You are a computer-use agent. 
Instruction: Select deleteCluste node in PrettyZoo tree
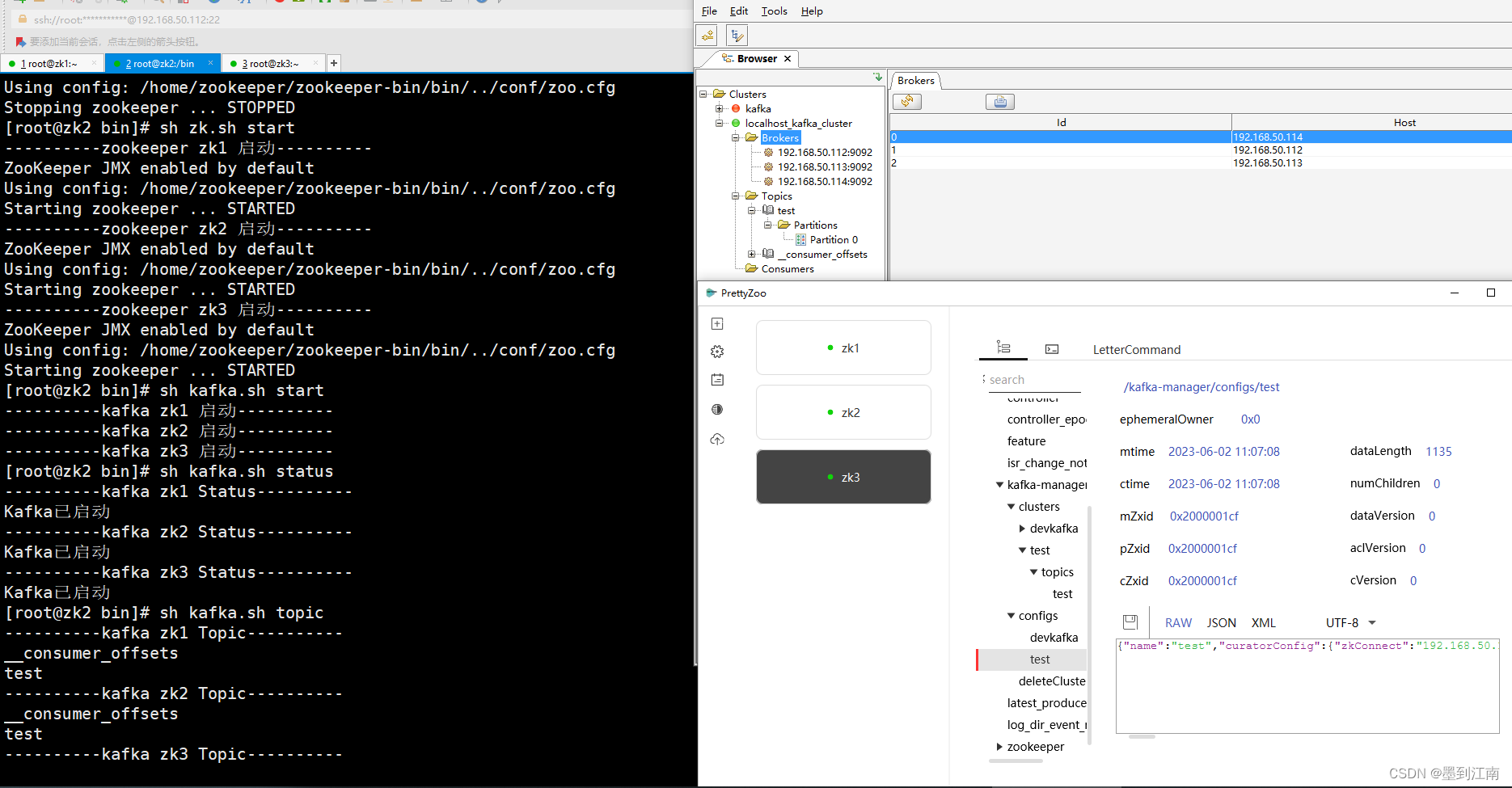pyautogui.click(x=1052, y=681)
